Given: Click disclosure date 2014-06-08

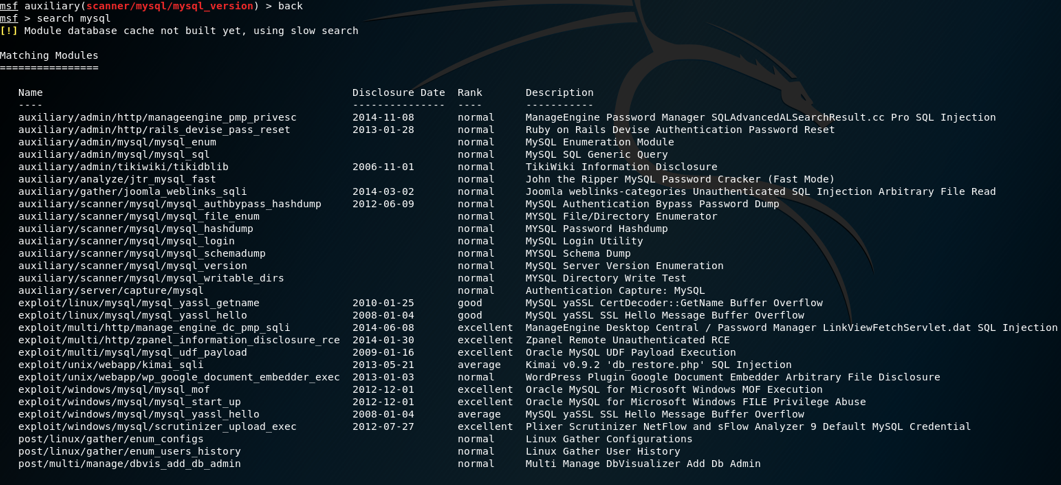Looking at the screenshot, I should (383, 327).
